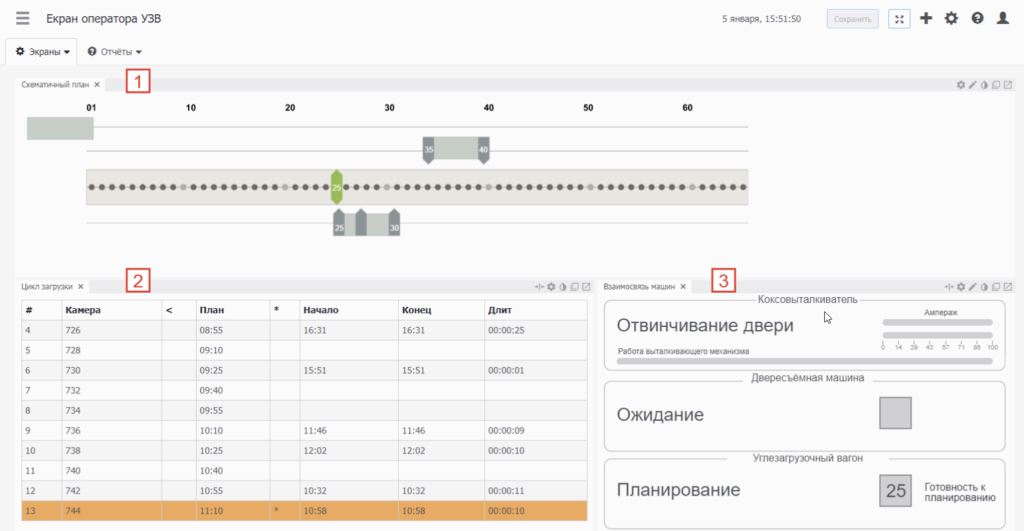Click green marker 25 on the battery row
This screenshot has width=1024, height=531.
pyautogui.click(x=336, y=187)
